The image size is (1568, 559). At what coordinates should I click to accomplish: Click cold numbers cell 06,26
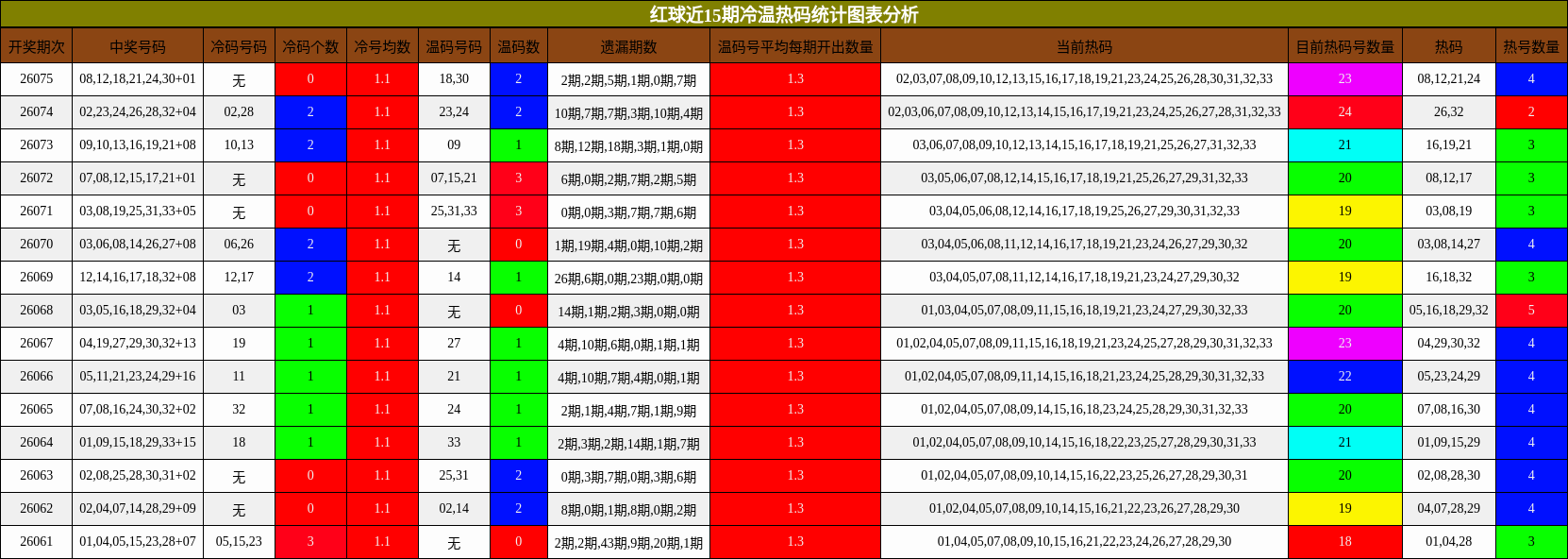[x=239, y=245]
